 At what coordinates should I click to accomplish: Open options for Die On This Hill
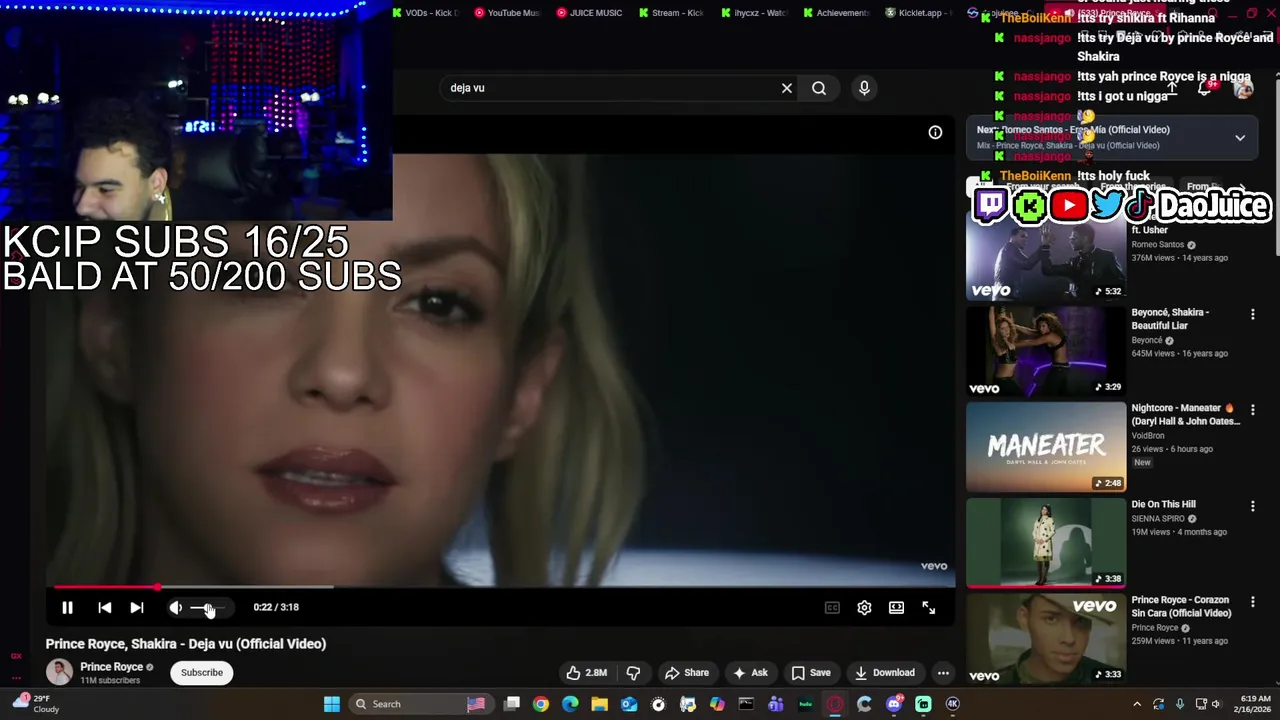(1252, 507)
